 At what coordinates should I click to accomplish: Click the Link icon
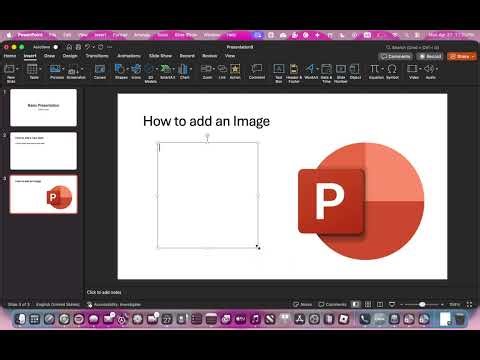click(222, 69)
